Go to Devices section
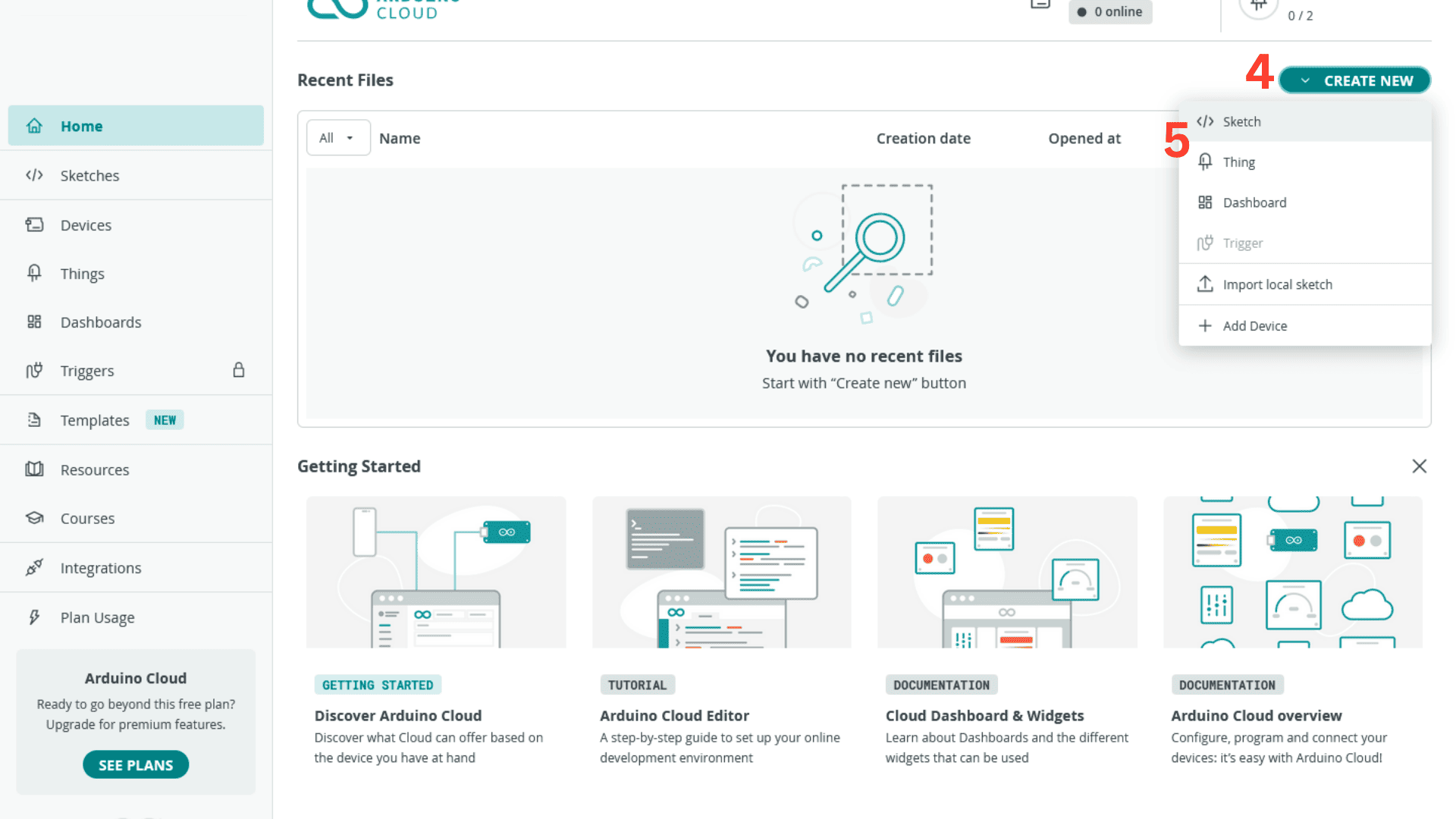 point(86,225)
